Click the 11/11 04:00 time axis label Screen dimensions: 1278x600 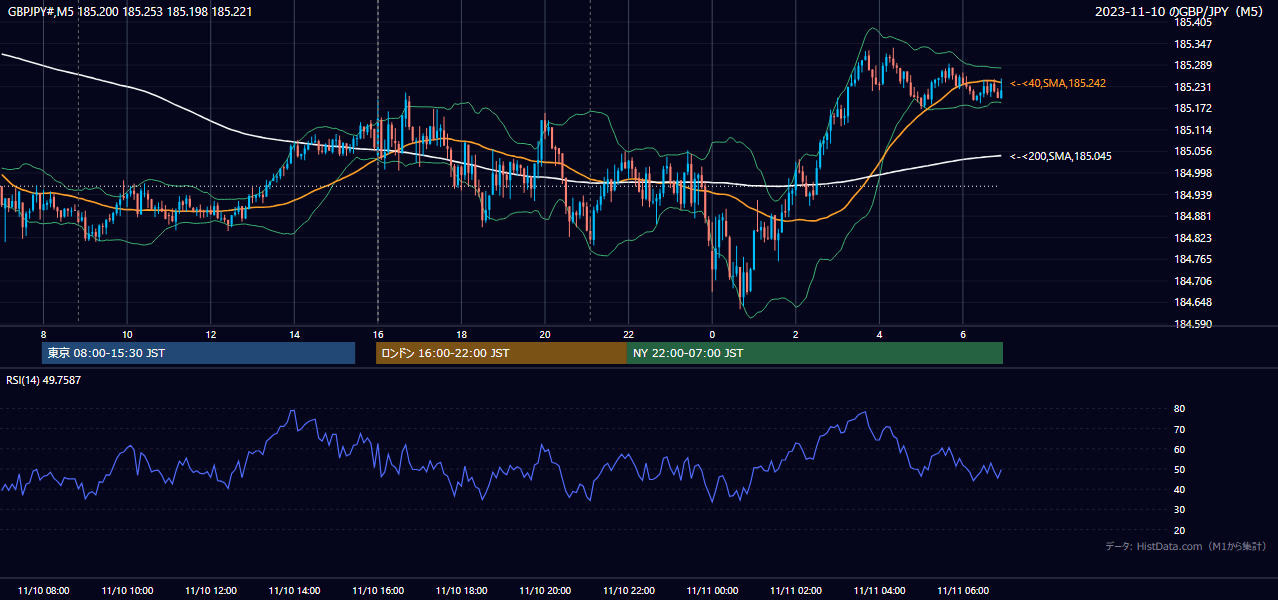point(879,591)
